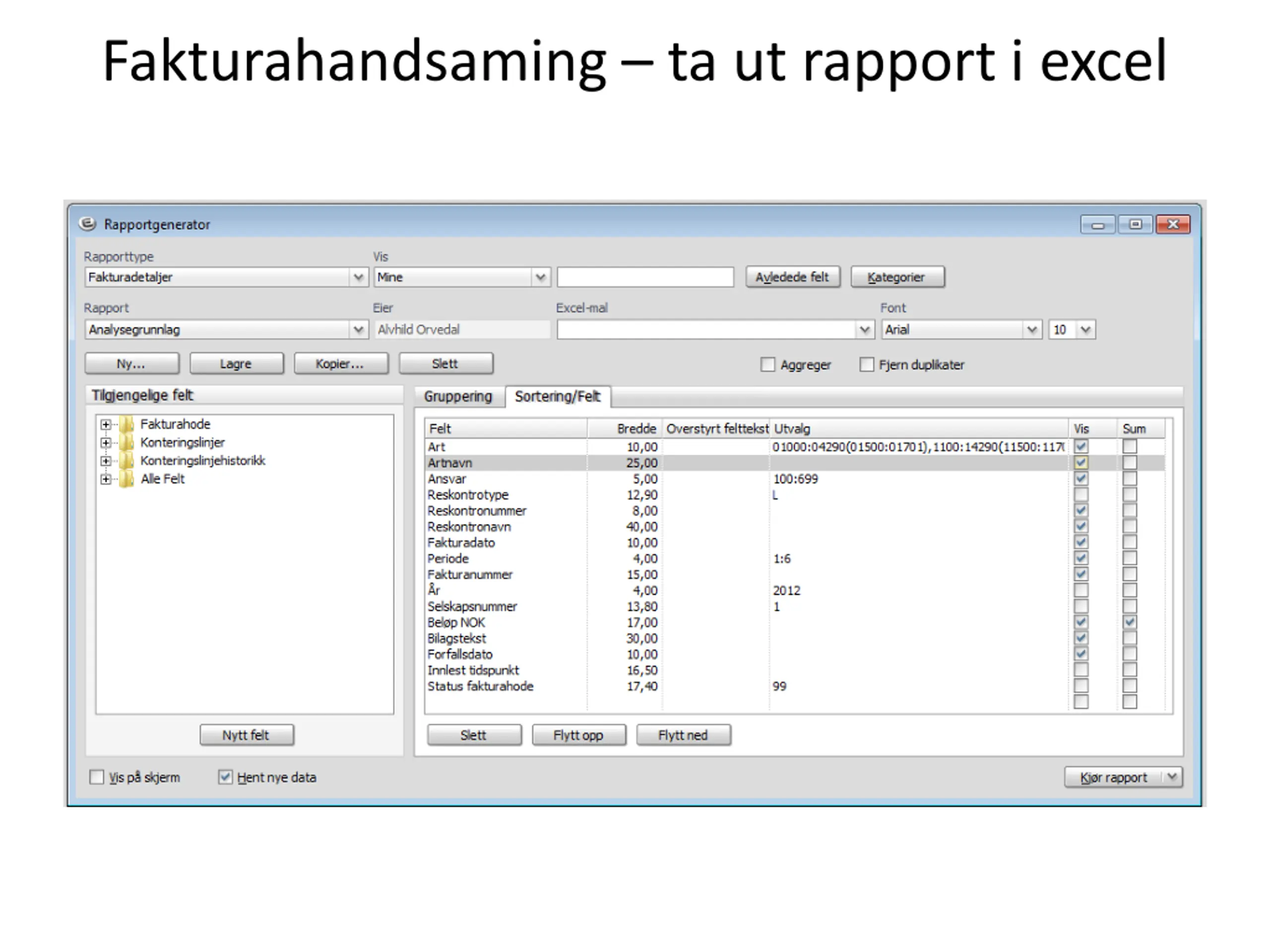This screenshot has width=1270, height=952.
Task: Click the Utvalg value 2012
Action: pos(787,591)
